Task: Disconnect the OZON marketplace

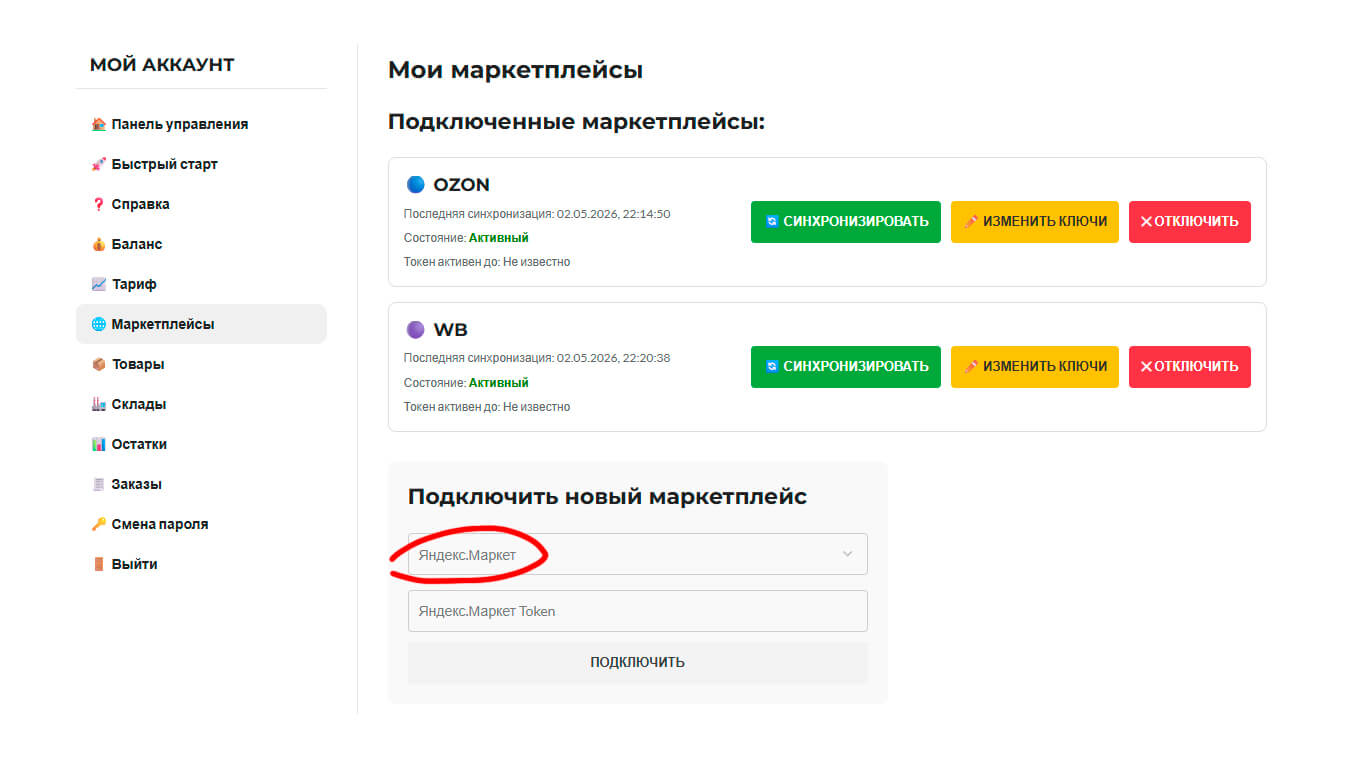Action: click(1190, 222)
